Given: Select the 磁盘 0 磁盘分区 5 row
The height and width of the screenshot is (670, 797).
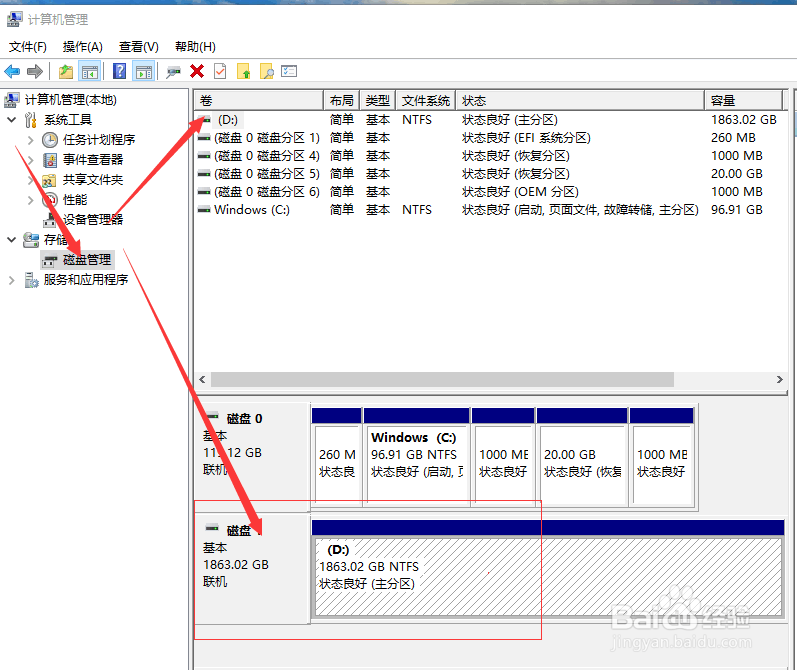Looking at the screenshot, I should coord(490,174).
